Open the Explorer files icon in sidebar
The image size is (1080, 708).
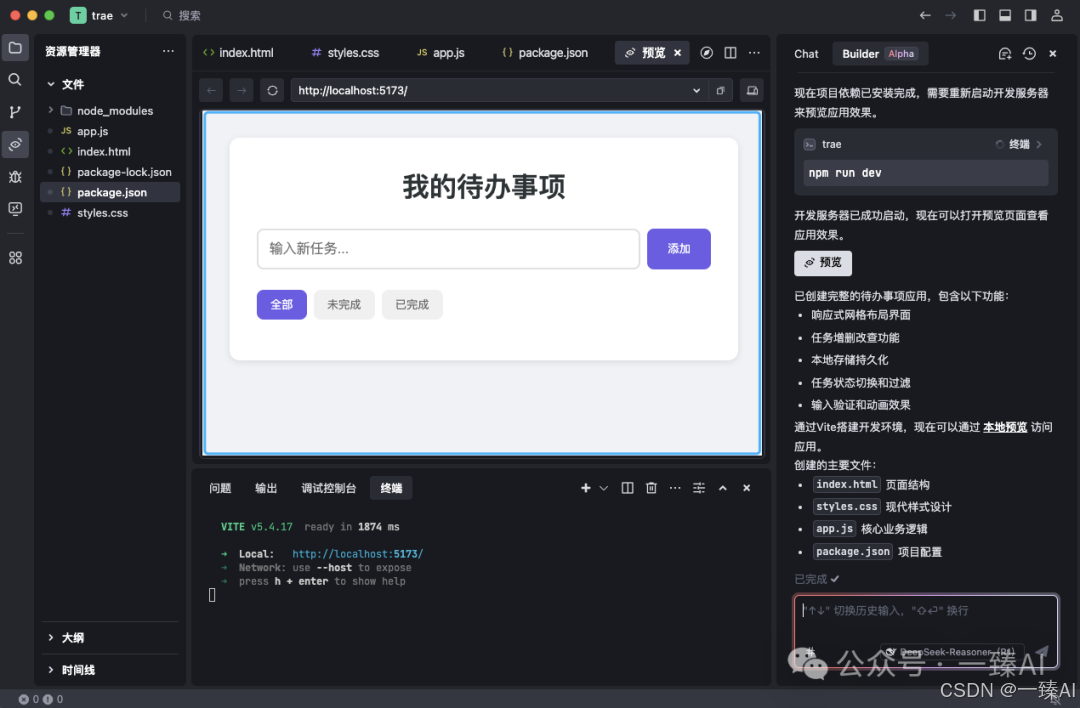click(15, 48)
